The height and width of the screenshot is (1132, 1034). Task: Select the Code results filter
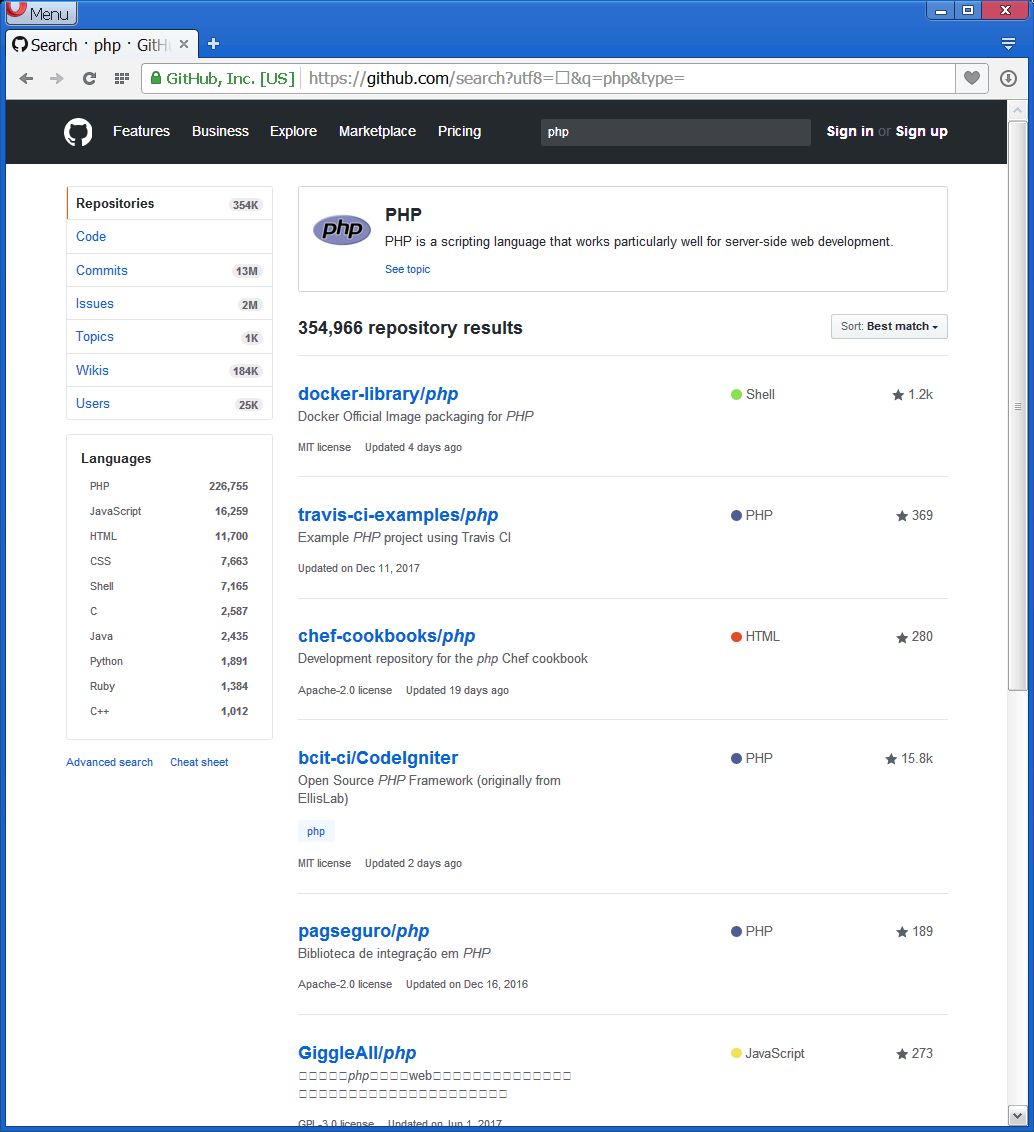[170, 237]
